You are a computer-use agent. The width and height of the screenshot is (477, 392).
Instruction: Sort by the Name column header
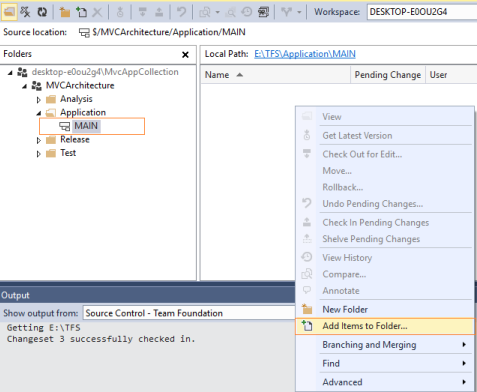(x=276, y=75)
